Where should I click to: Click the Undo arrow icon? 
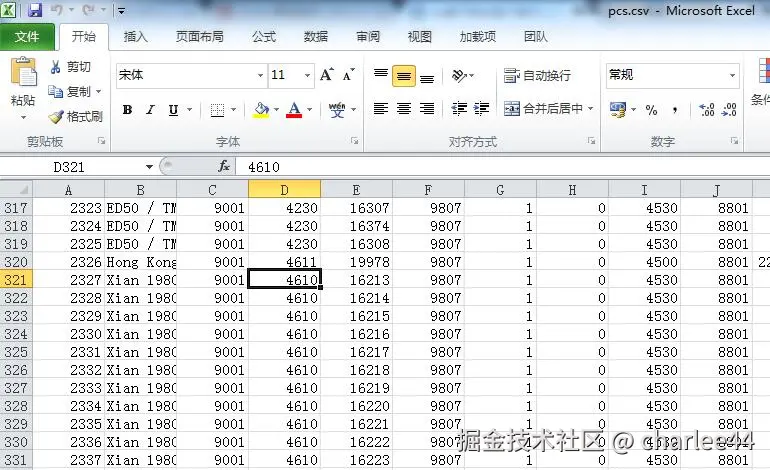pos(57,10)
